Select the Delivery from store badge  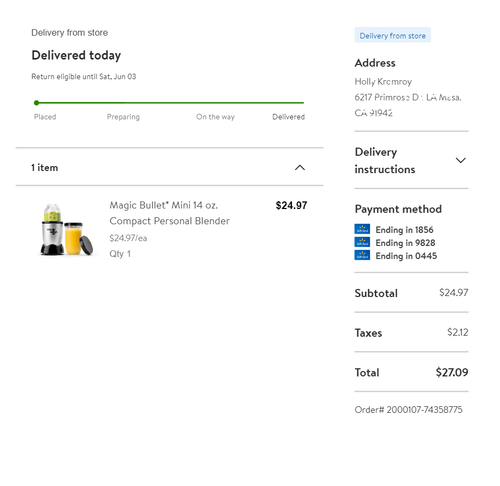point(392,35)
